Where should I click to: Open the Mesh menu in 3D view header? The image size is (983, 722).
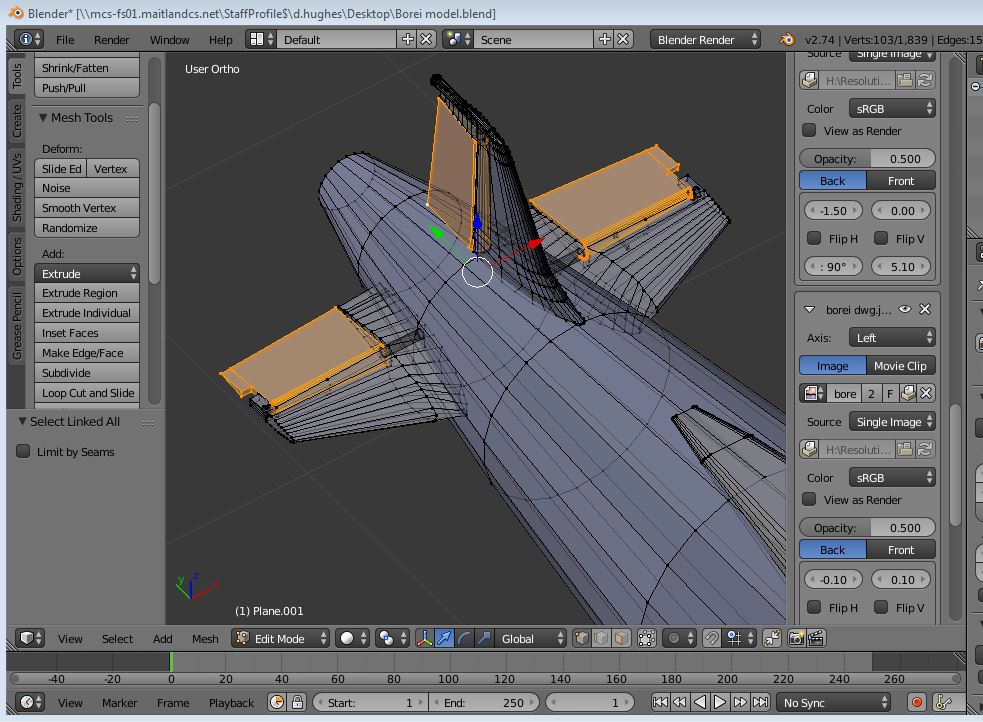coord(205,639)
